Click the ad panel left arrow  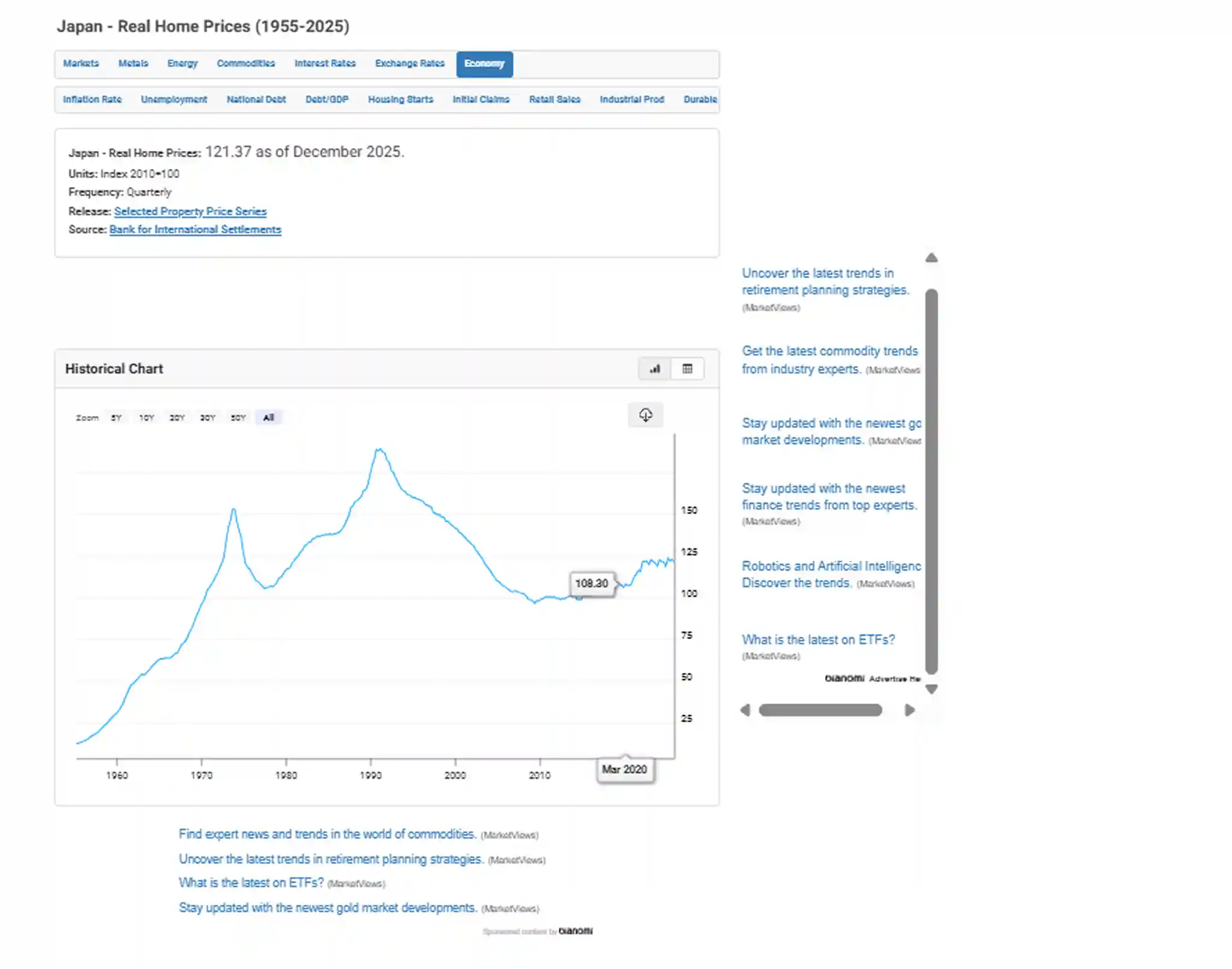click(x=745, y=710)
